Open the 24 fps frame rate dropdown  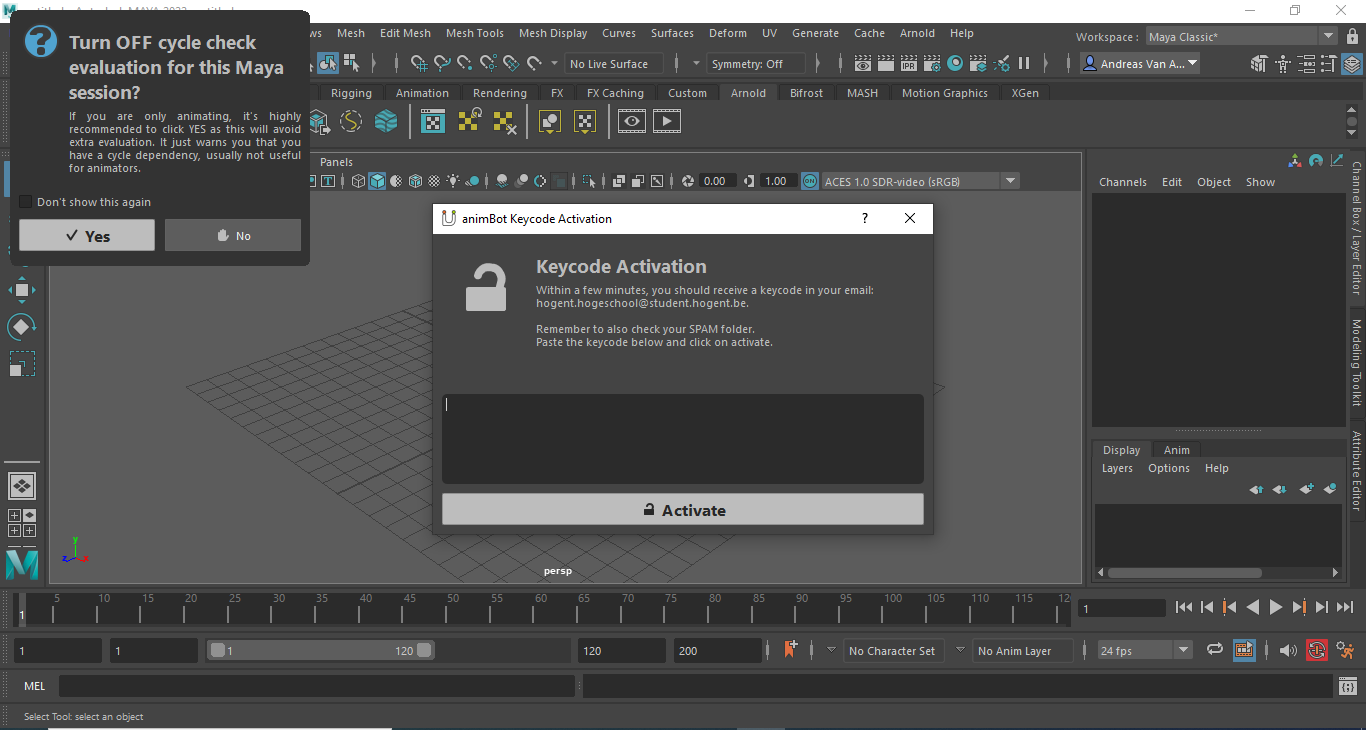(x=1145, y=650)
